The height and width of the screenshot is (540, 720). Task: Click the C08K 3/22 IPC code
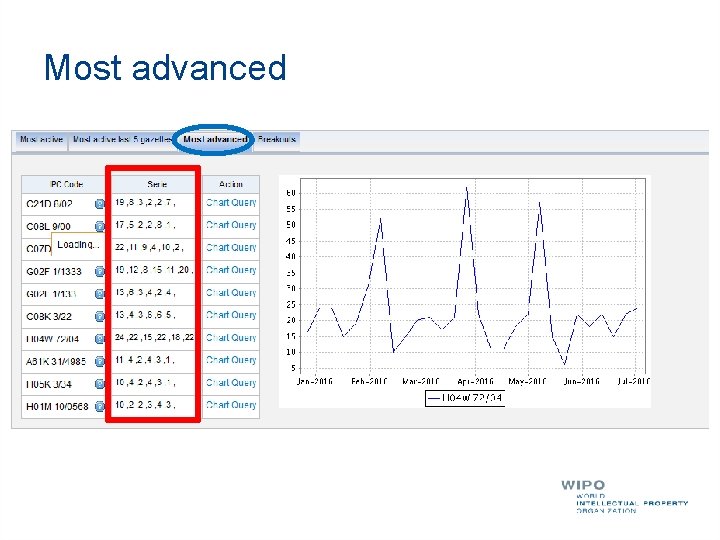(x=49, y=316)
